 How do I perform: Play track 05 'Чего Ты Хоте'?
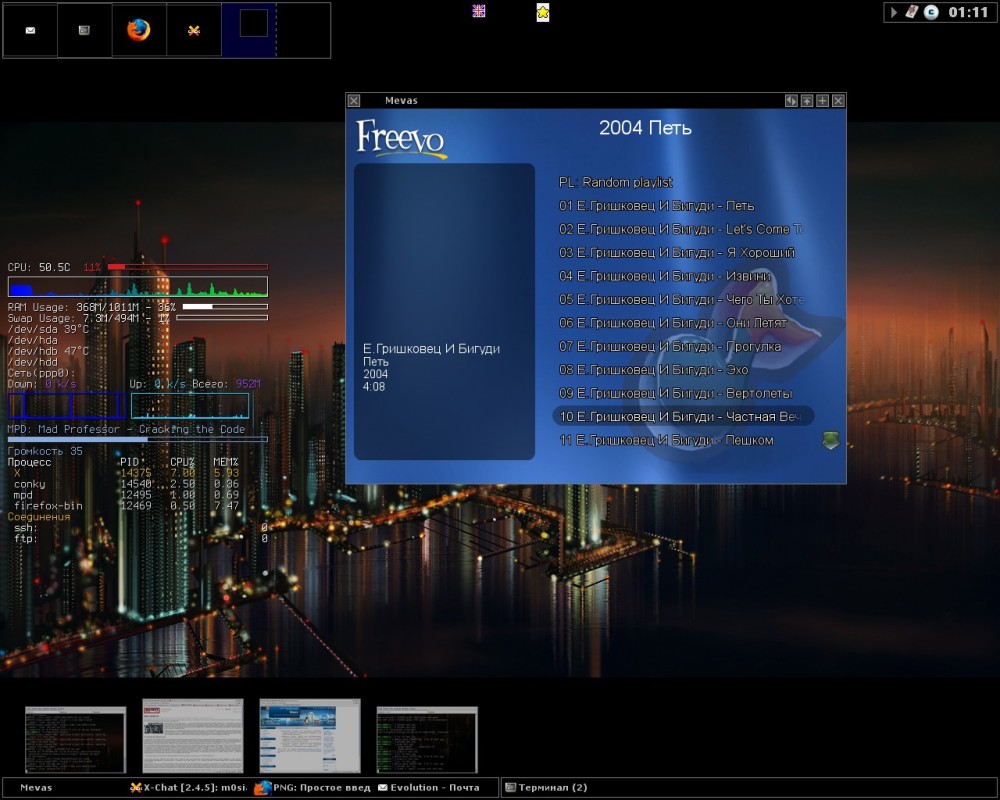(682, 299)
